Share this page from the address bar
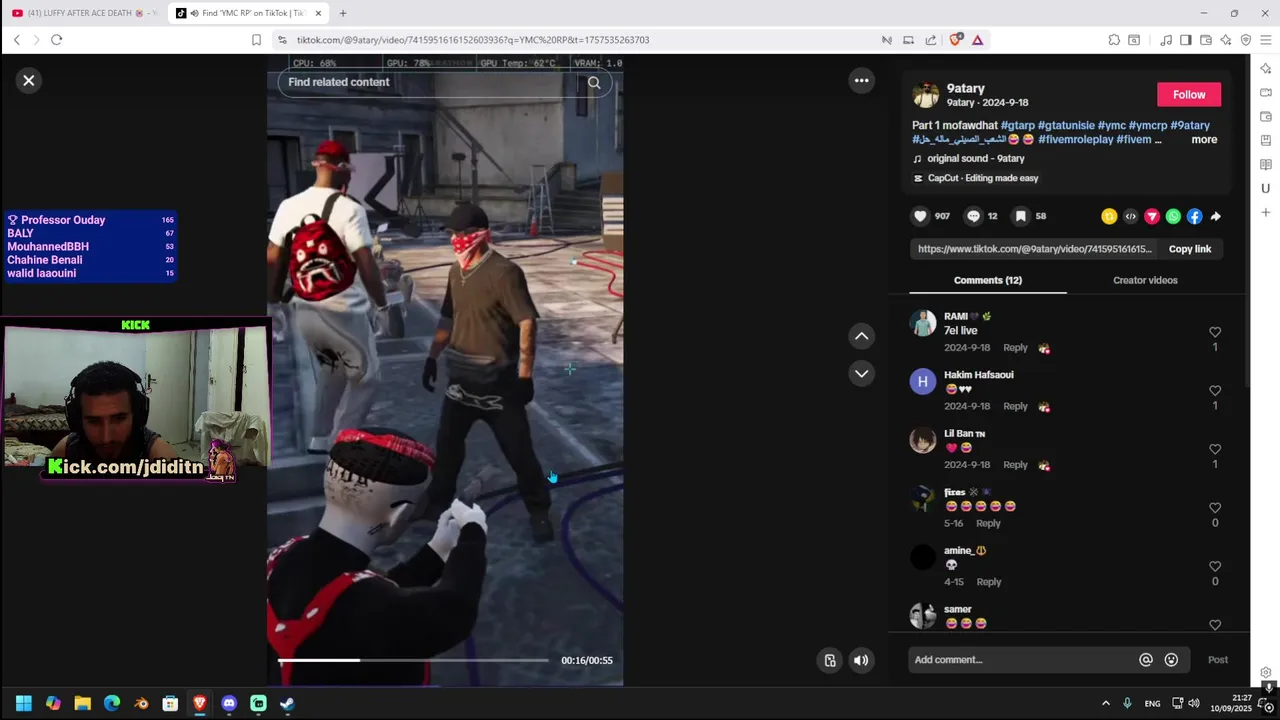 tap(931, 40)
